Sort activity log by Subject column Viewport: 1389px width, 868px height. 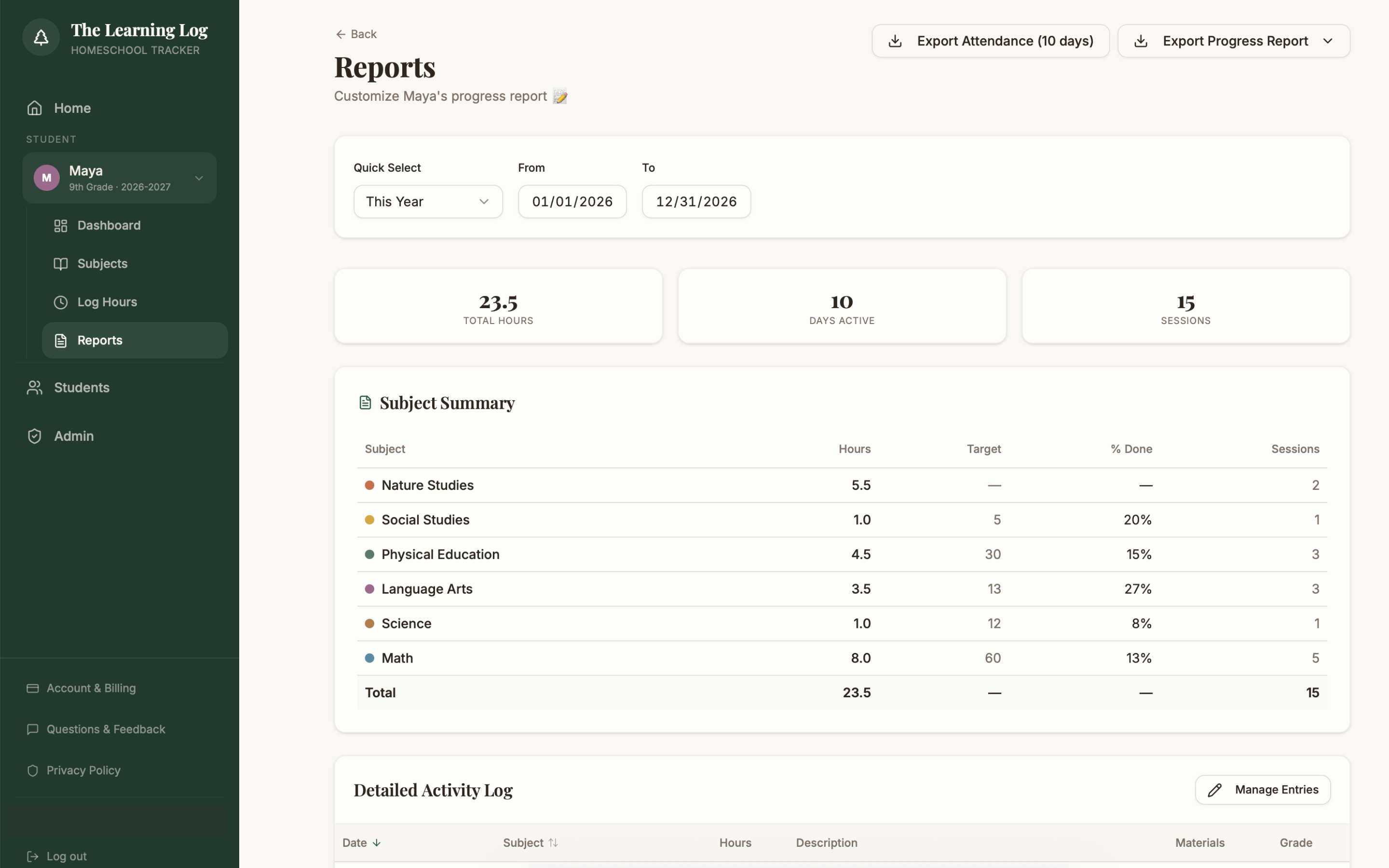(531, 843)
